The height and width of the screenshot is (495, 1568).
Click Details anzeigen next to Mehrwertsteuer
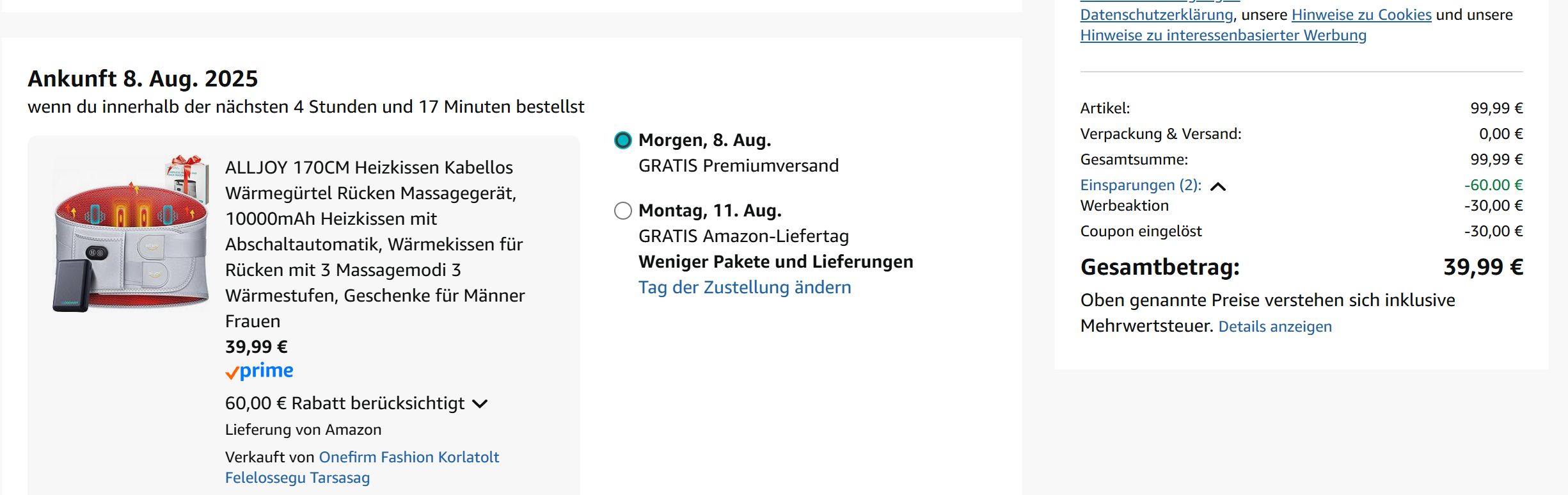click(1274, 327)
